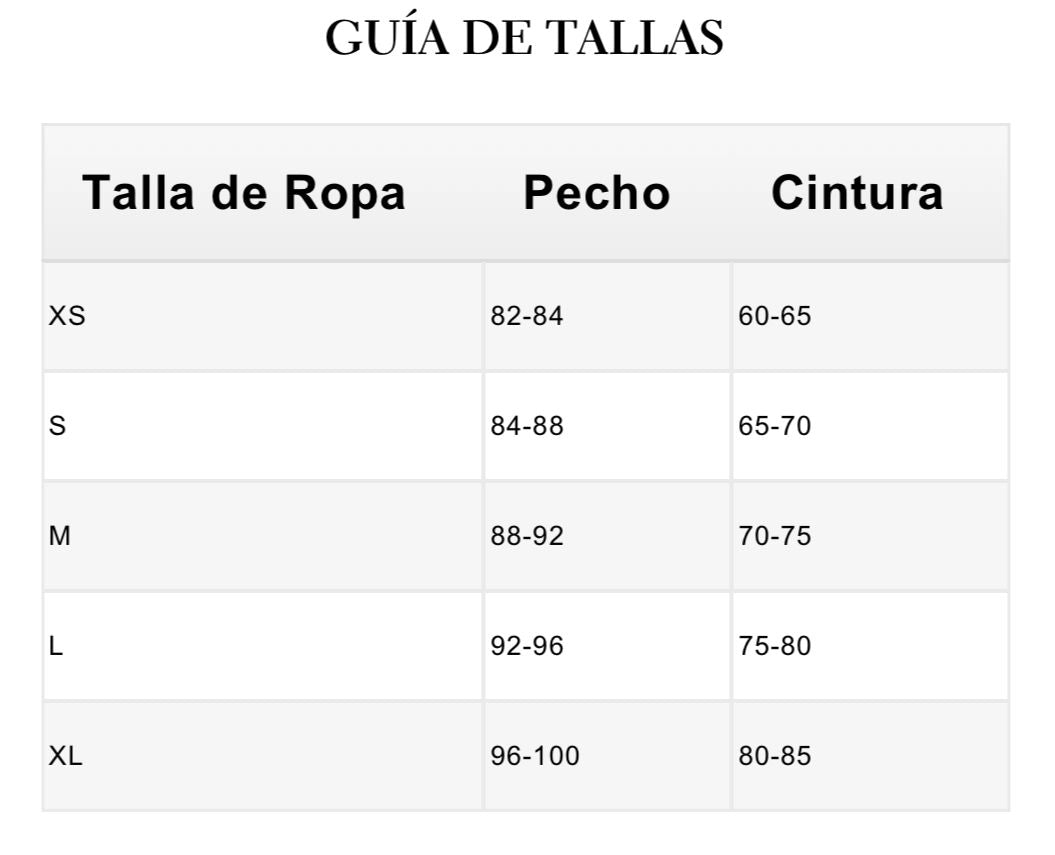The image size is (1055, 855).
Task: Click the XL size cell
Action: pos(66,756)
